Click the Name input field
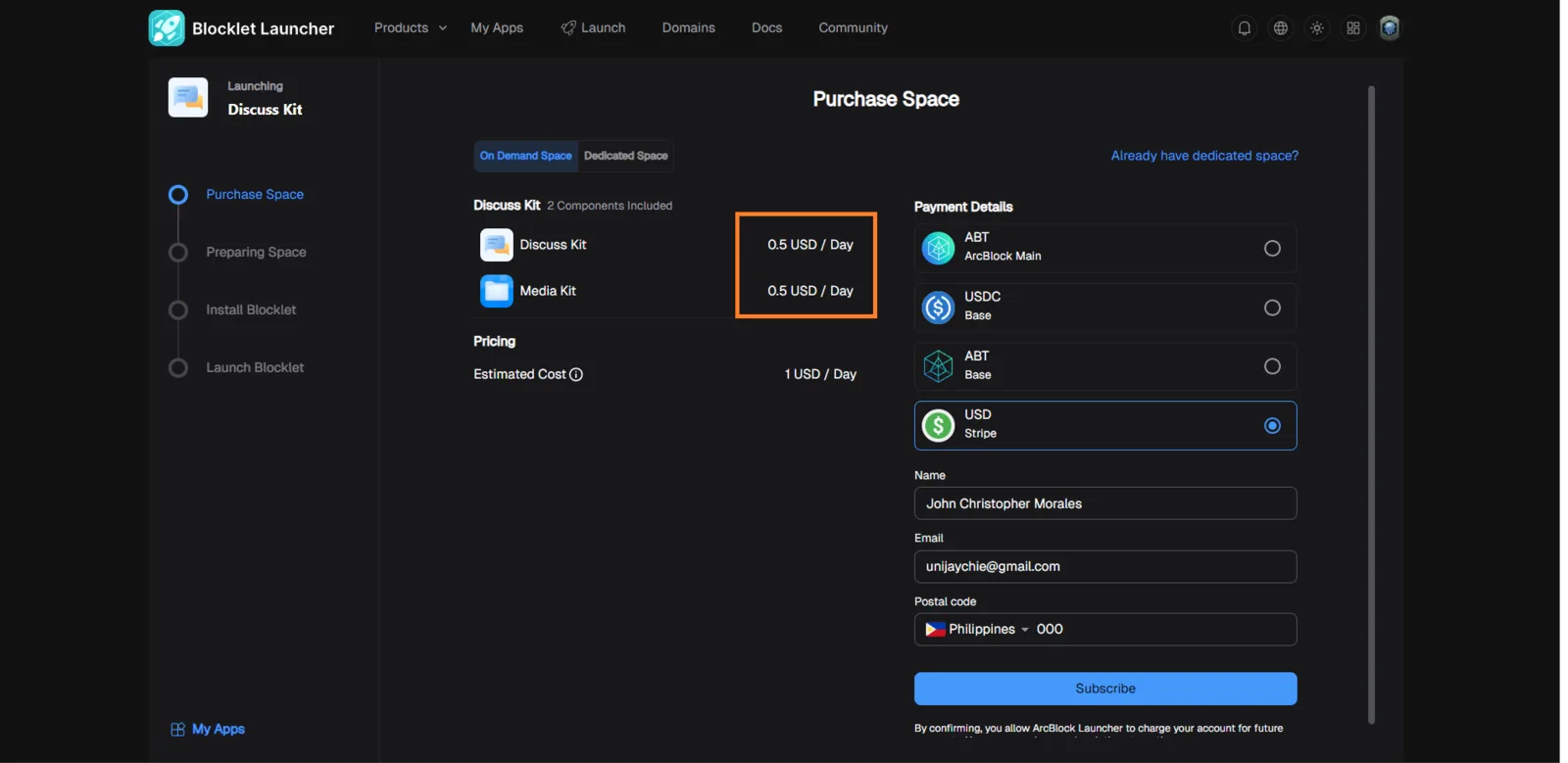 [1105, 503]
